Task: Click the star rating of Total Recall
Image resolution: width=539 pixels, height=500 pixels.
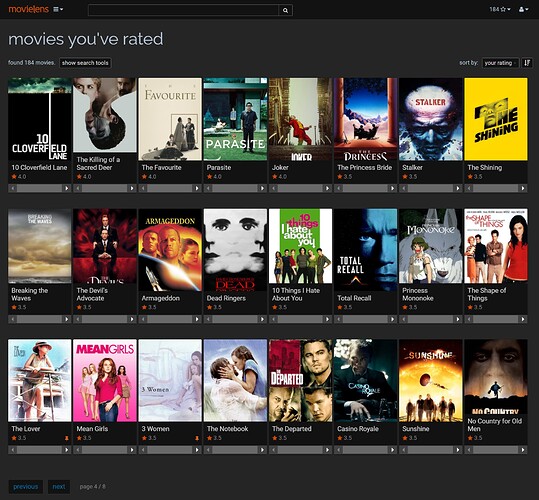Action: pyautogui.click(x=344, y=307)
